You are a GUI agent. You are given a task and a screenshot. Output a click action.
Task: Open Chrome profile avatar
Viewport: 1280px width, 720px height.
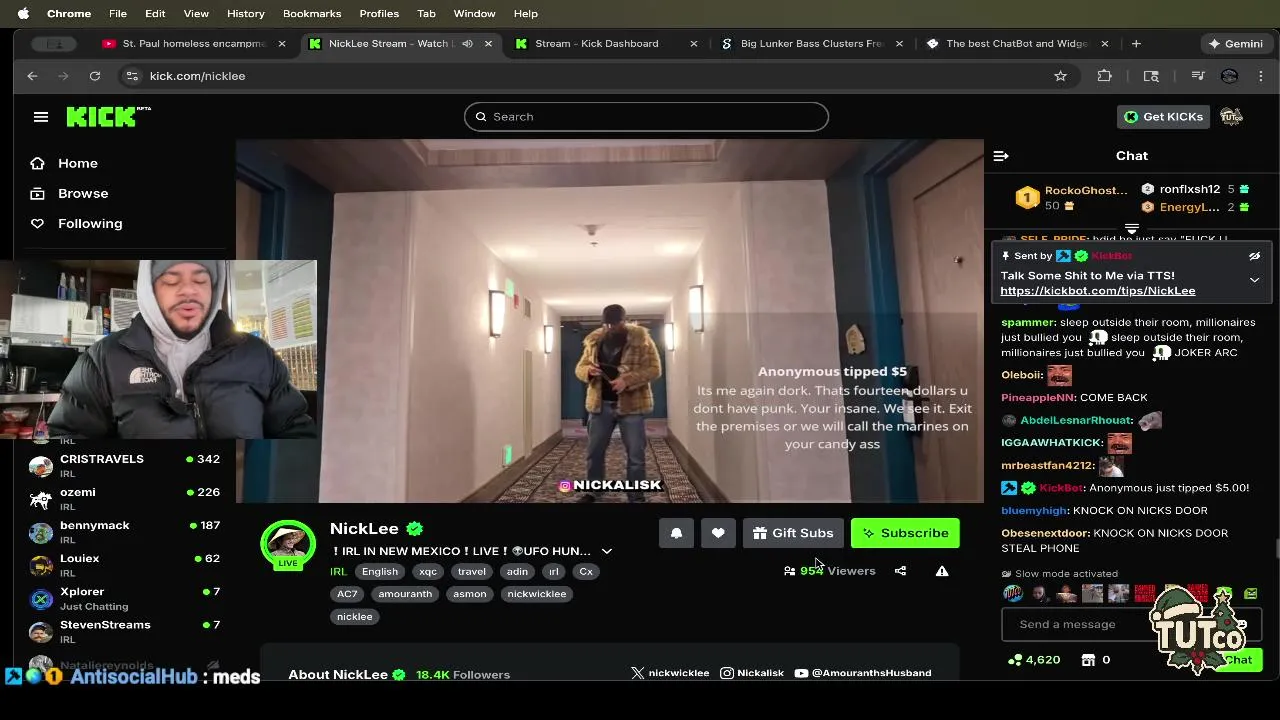pos(1230,76)
